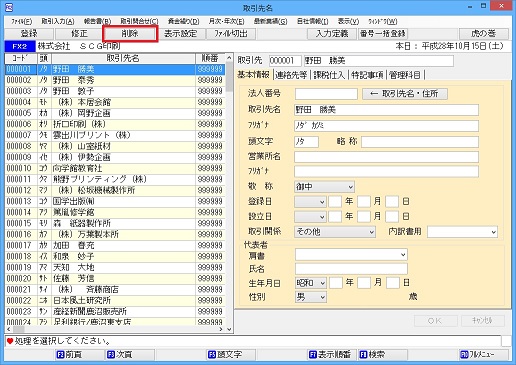
Task: Open the ウィンドウ(W) menu
Action: point(383,21)
